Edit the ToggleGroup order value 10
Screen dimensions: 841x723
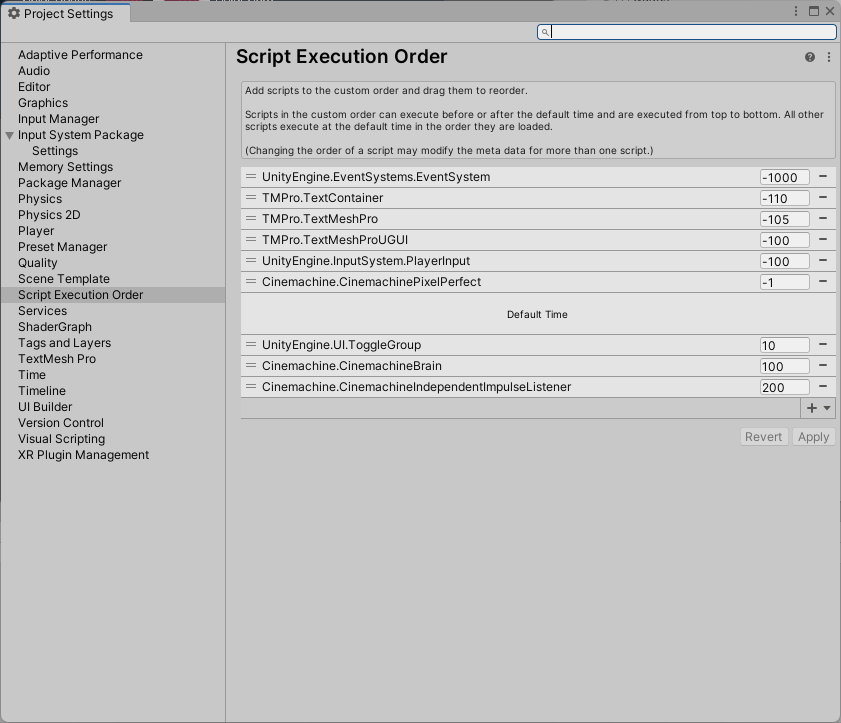click(785, 345)
